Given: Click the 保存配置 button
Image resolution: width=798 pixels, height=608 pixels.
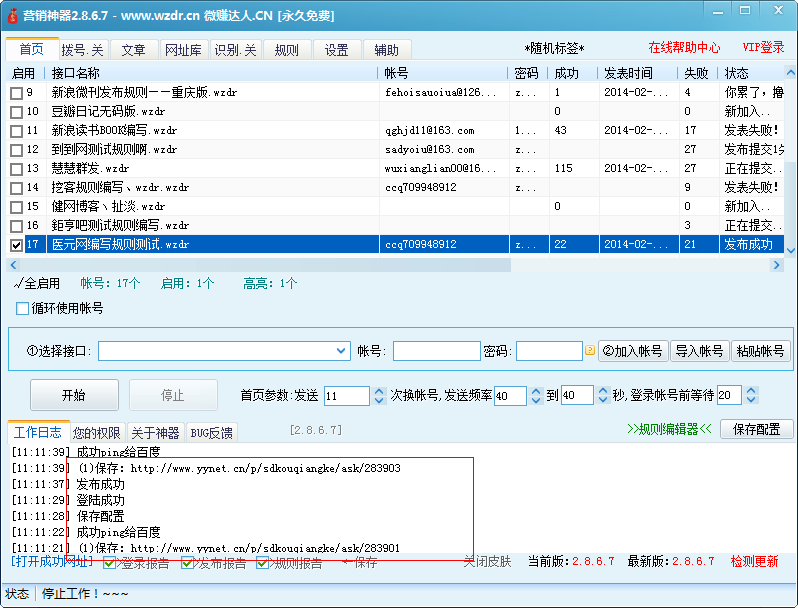Looking at the screenshot, I should [x=756, y=429].
